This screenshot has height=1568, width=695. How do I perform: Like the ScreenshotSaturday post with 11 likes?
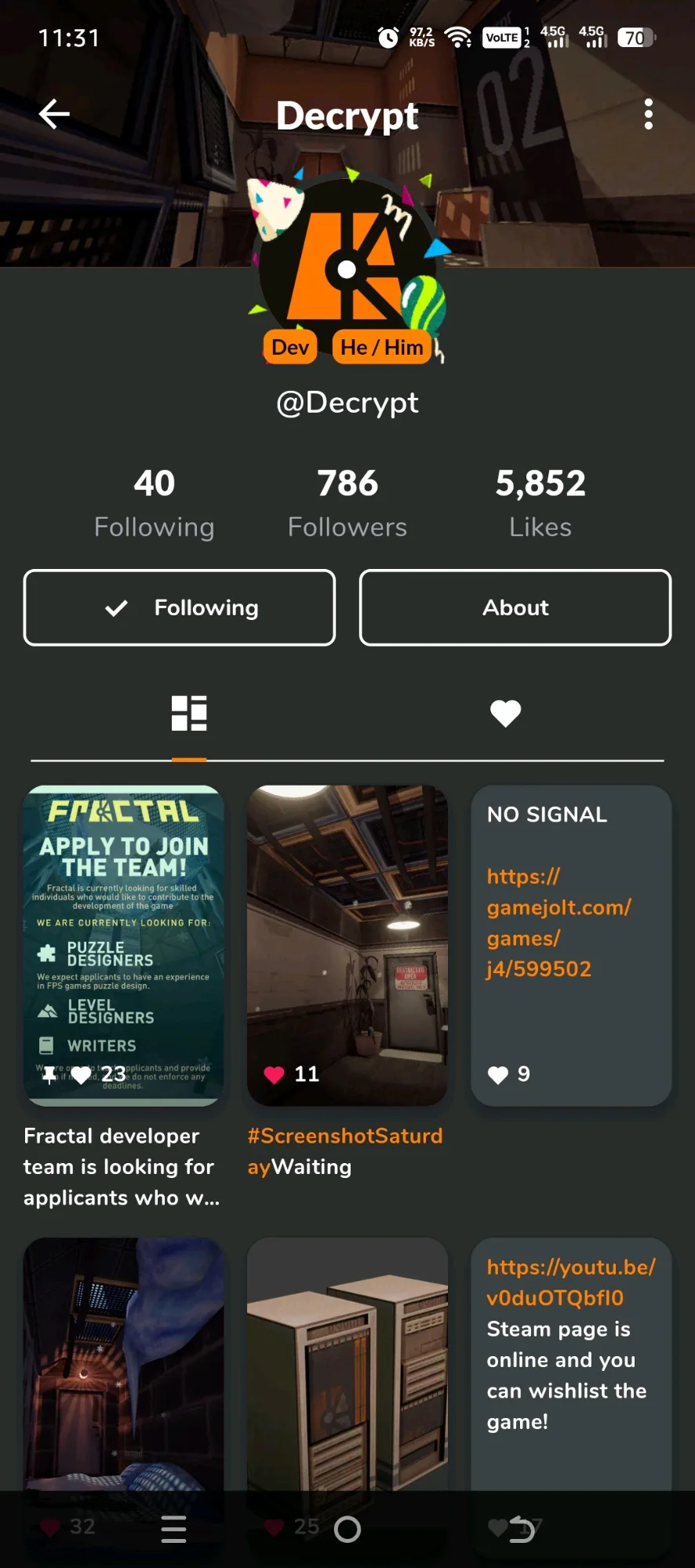point(274,1074)
